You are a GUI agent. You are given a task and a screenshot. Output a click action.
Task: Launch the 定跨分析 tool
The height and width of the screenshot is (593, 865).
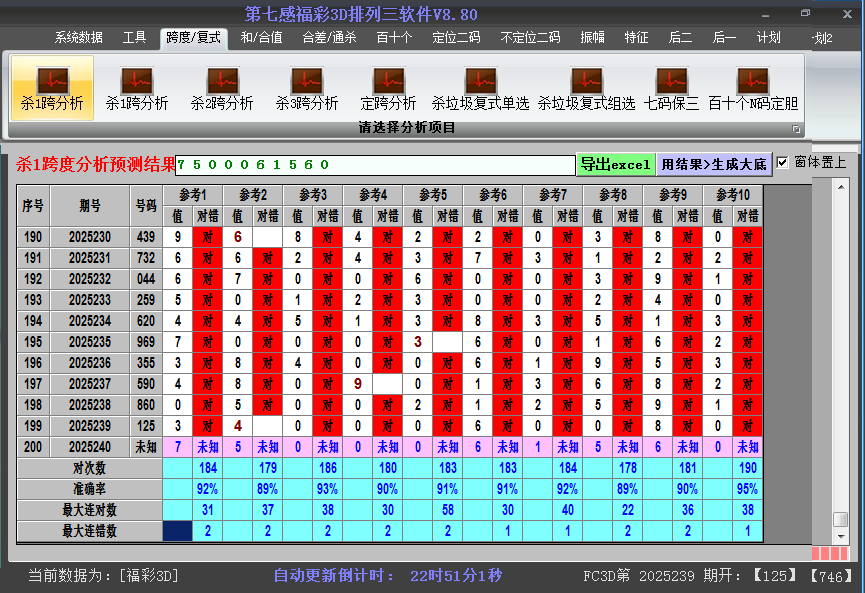point(388,88)
